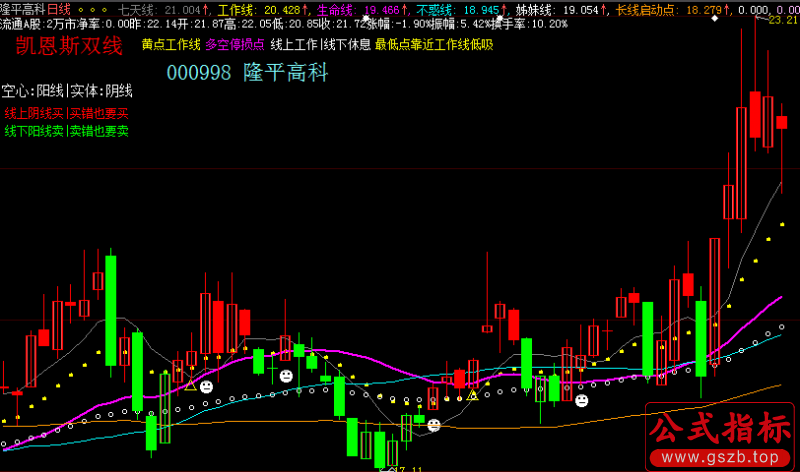Click the orange 长线启动点 indicator label

click(x=644, y=9)
